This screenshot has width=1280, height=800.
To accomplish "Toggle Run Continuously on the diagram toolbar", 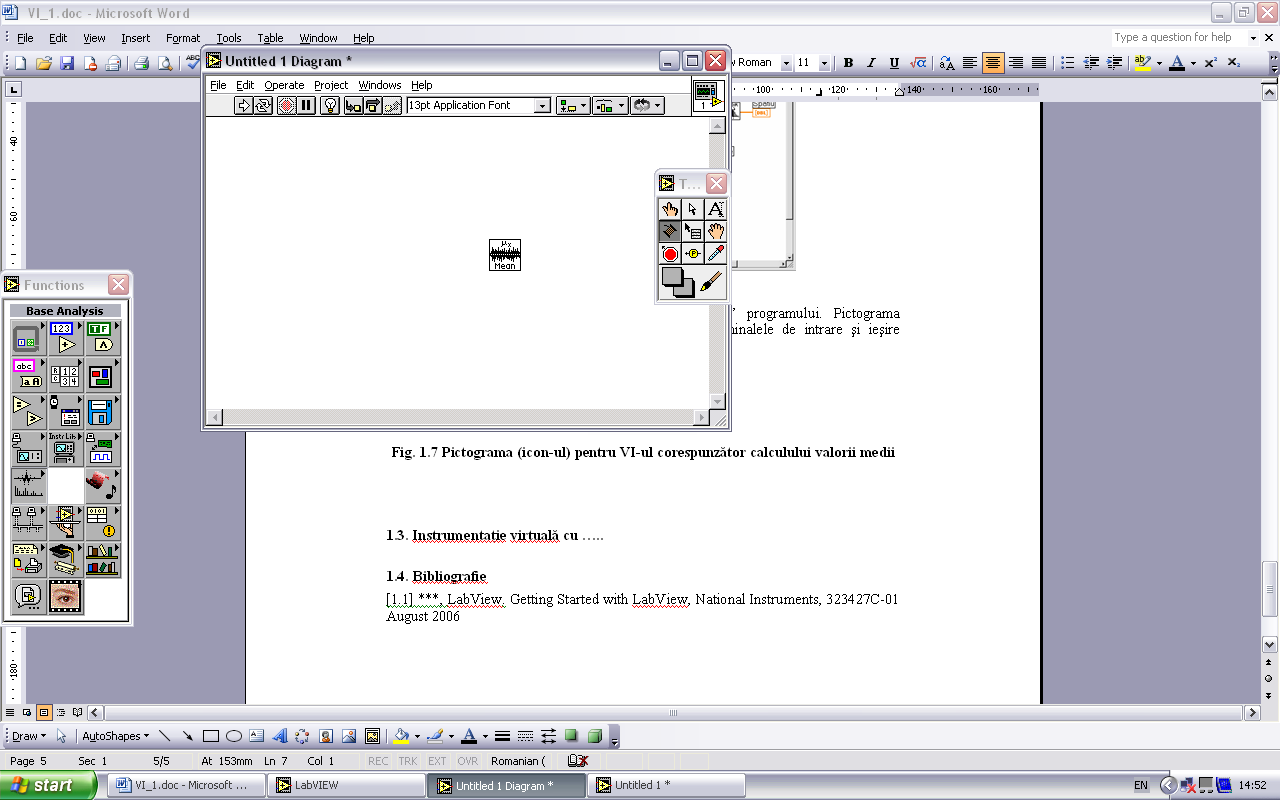I will click(263, 105).
